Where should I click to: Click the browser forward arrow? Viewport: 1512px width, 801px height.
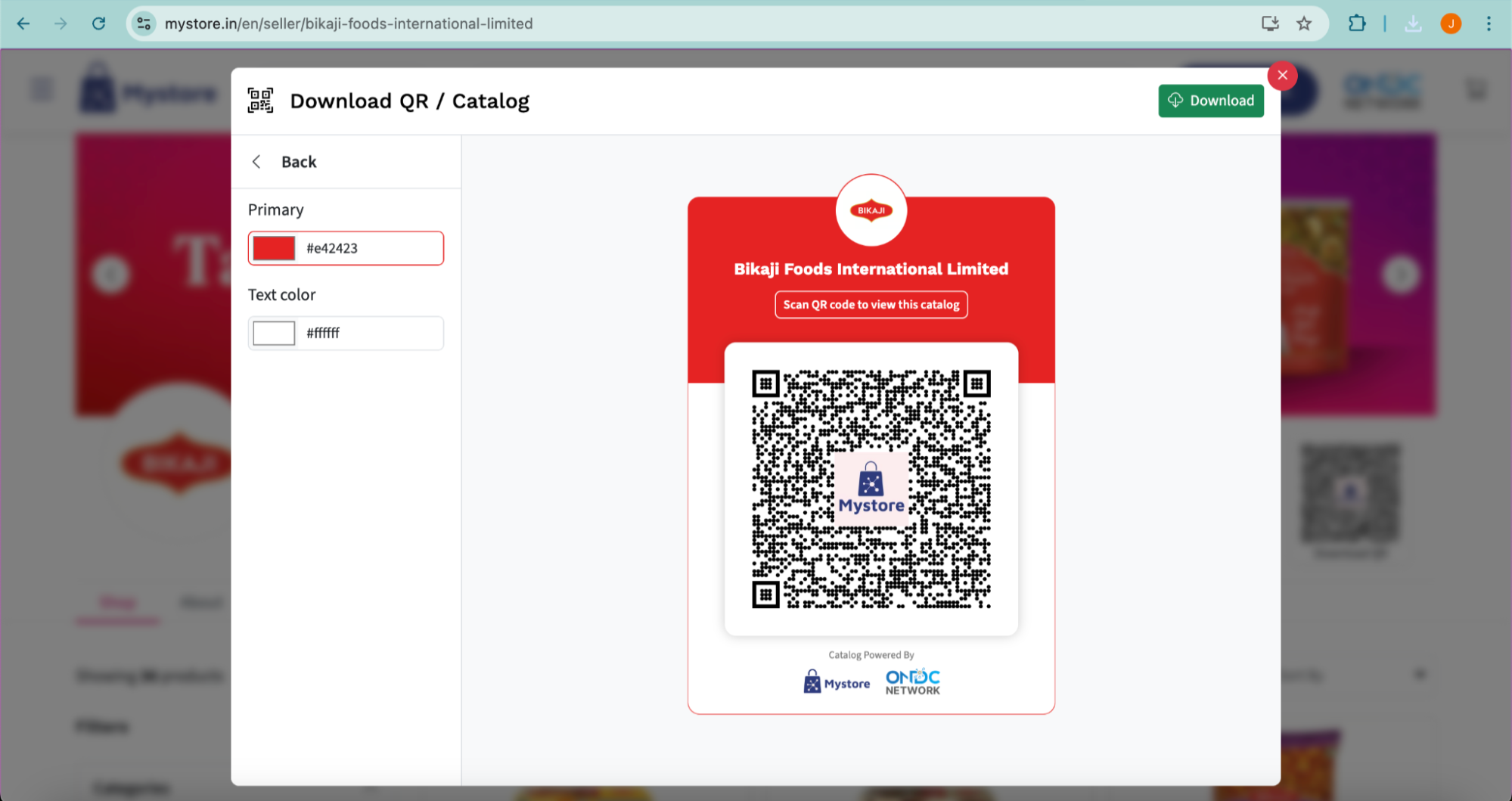coord(61,23)
